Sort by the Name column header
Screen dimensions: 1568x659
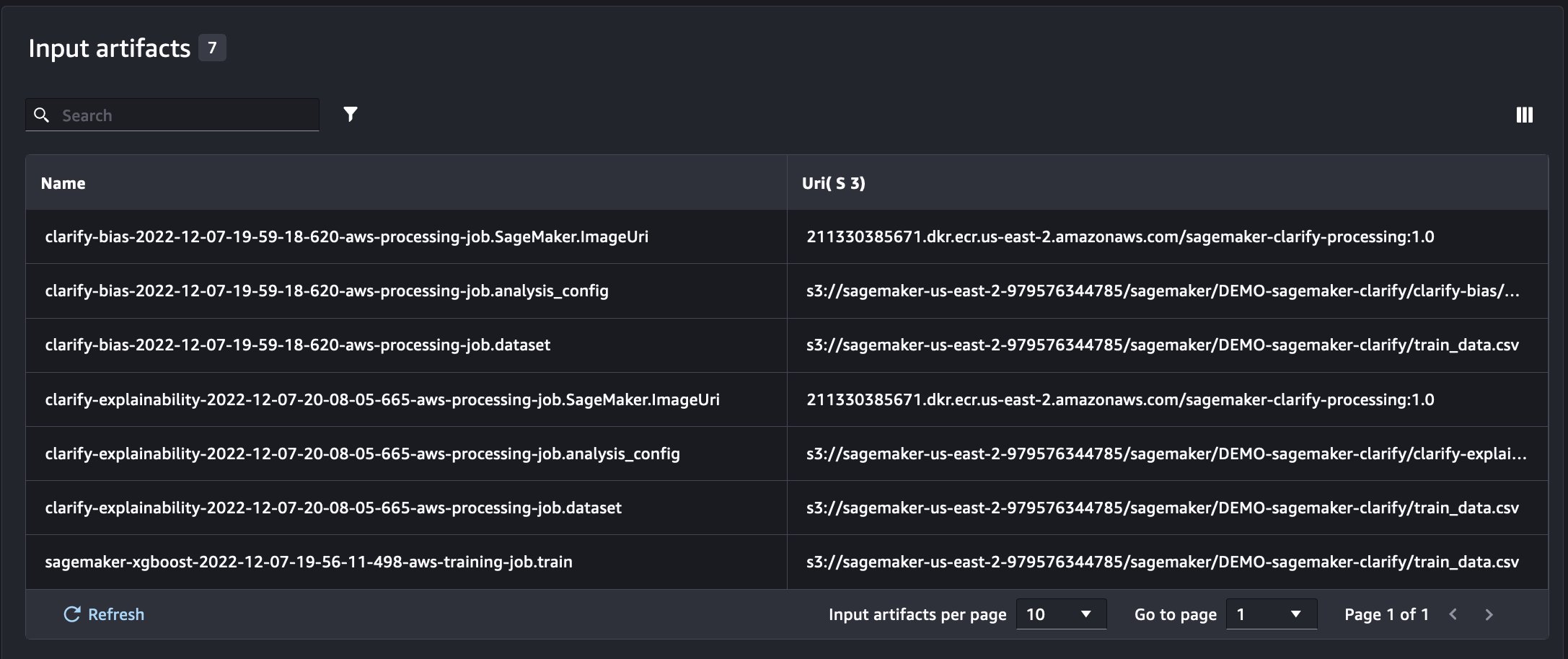[63, 183]
